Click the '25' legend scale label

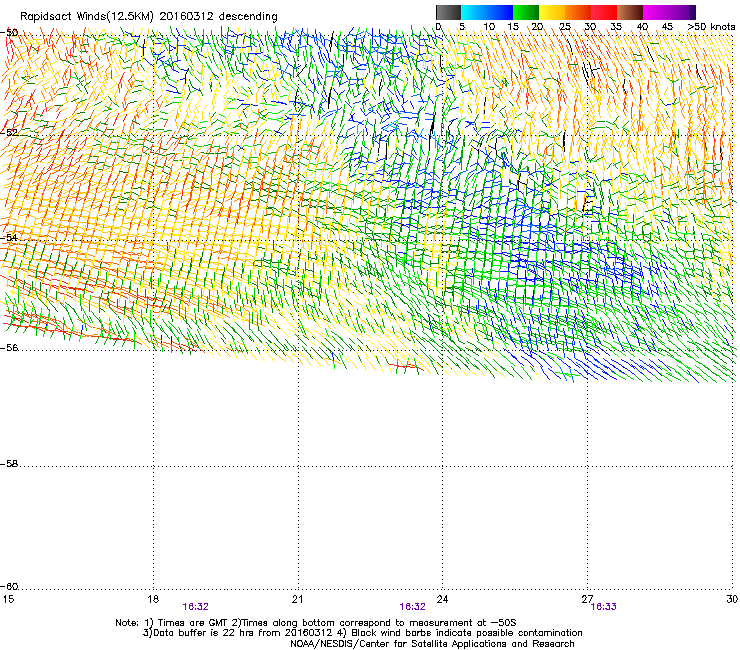pos(564,27)
